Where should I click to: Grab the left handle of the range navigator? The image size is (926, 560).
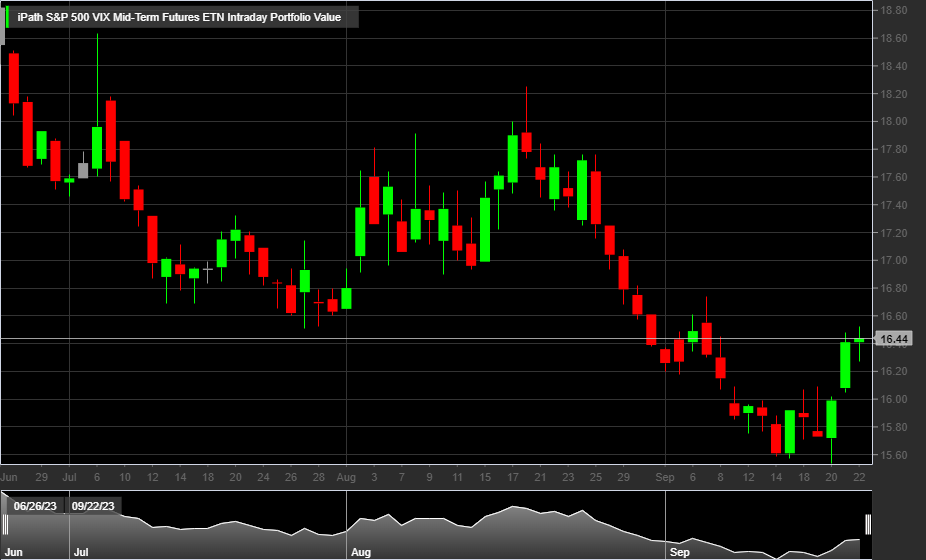tap(5, 524)
